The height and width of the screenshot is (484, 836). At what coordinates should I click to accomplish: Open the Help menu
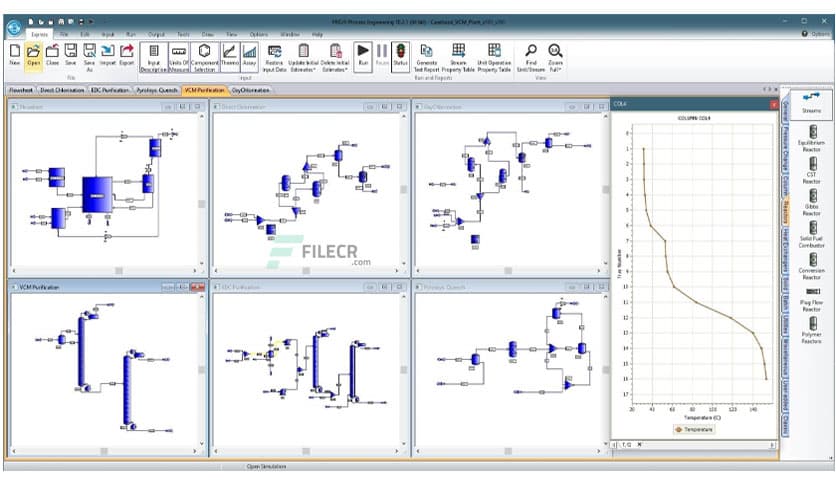pos(318,34)
